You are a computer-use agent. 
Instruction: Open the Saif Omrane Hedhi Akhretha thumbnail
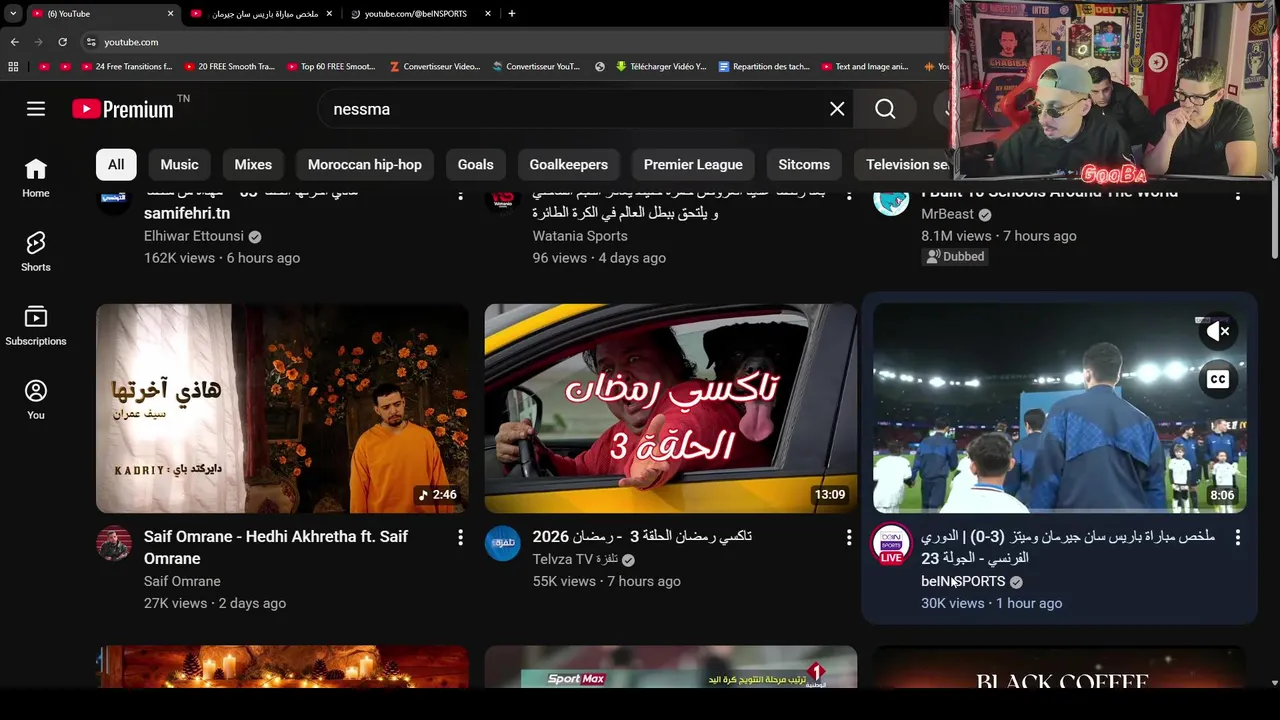tap(282, 409)
